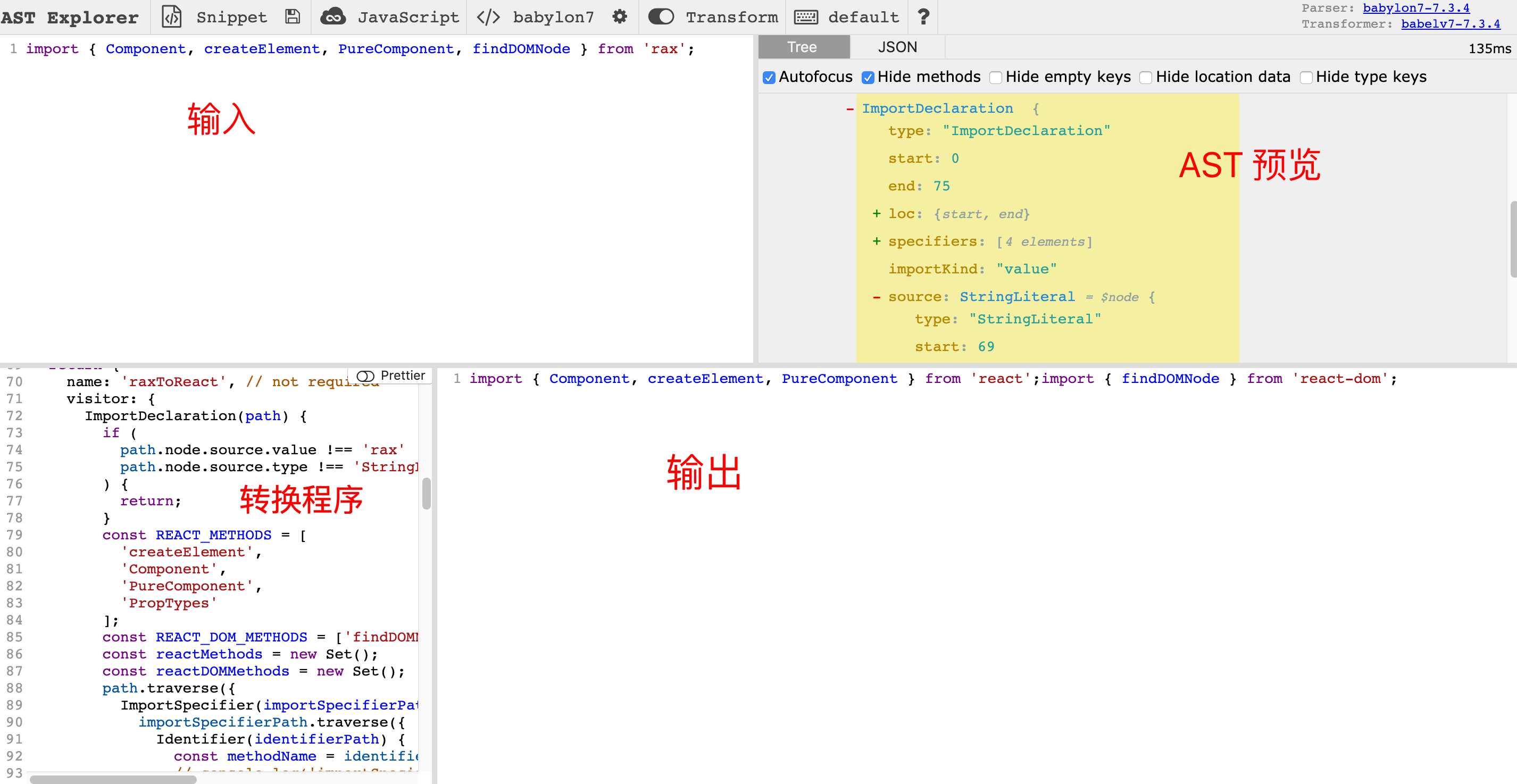
Task: Collapse the ImportDeclaration node
Action: click(850, 109)
